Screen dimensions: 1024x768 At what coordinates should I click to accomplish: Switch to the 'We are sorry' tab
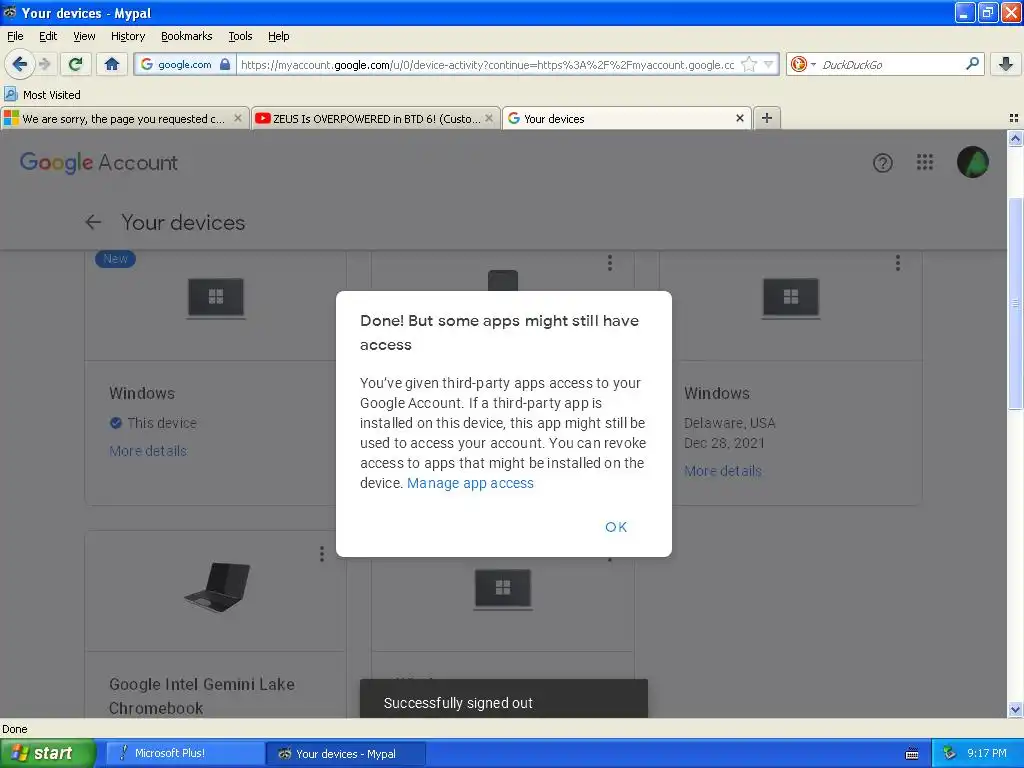point(124,118)
